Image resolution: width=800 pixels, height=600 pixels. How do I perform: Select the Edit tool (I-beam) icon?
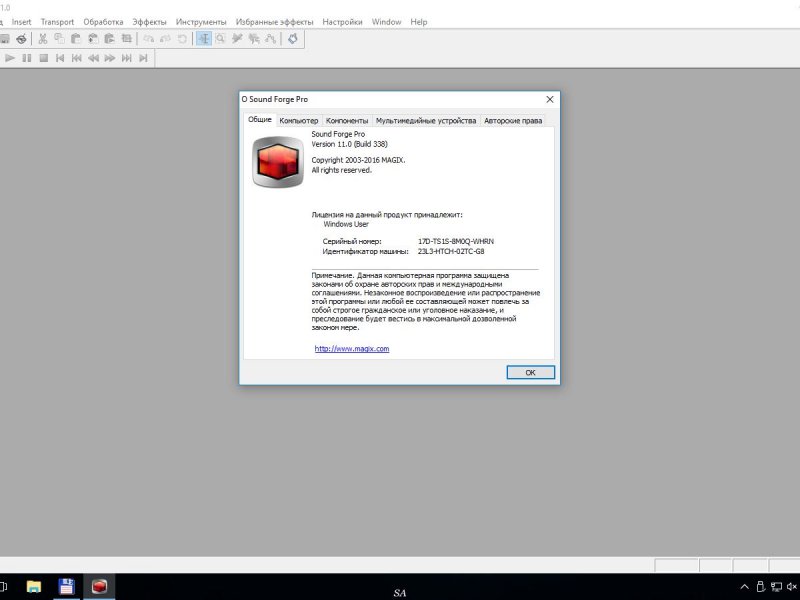pos(204,39)
